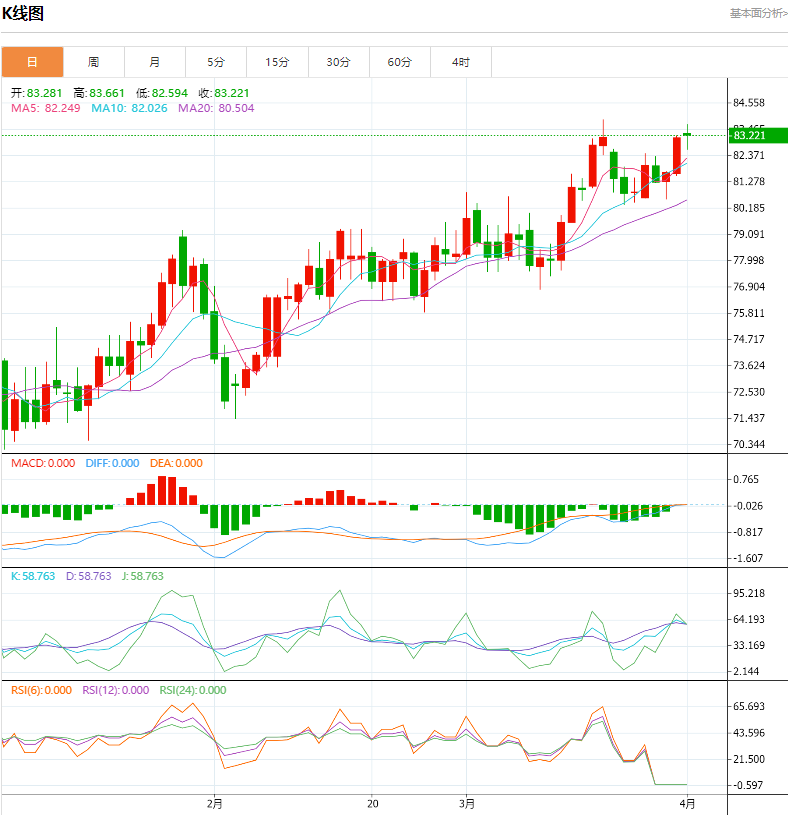
Task: Switch to the 周 weekly tab
Action: (x=93, y=62)
